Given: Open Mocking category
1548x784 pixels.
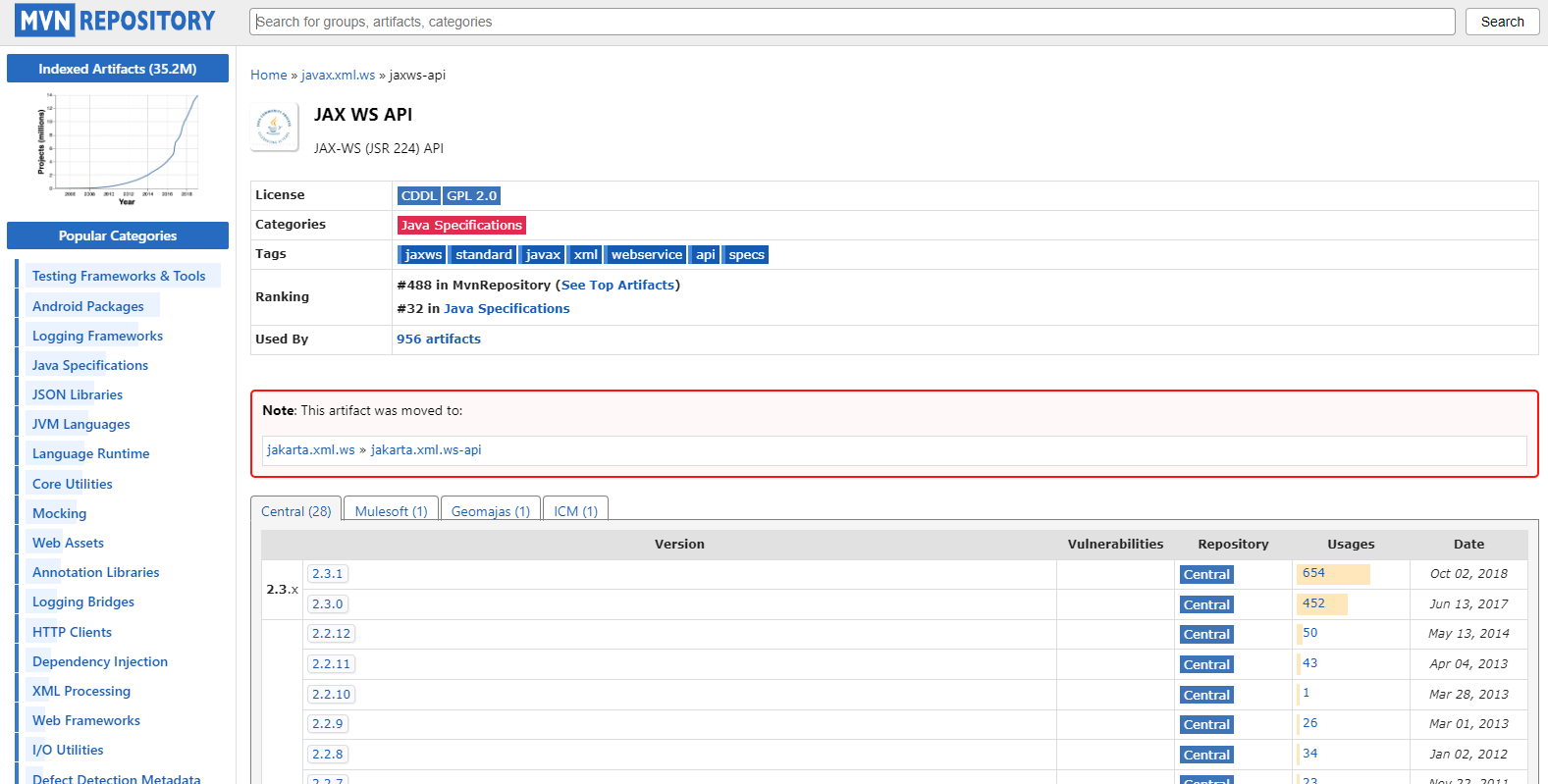Looking at the screenshot, I should coord(59,513).
